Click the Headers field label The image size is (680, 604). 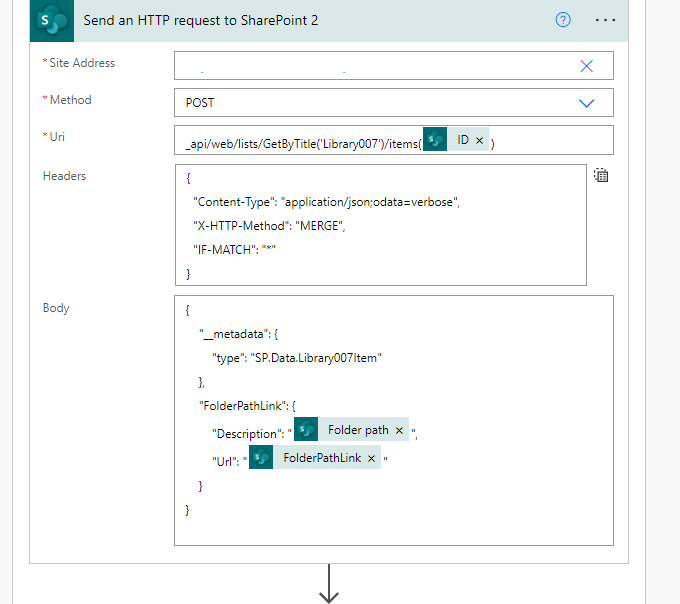pyautogui.click(x=64, y=176)
